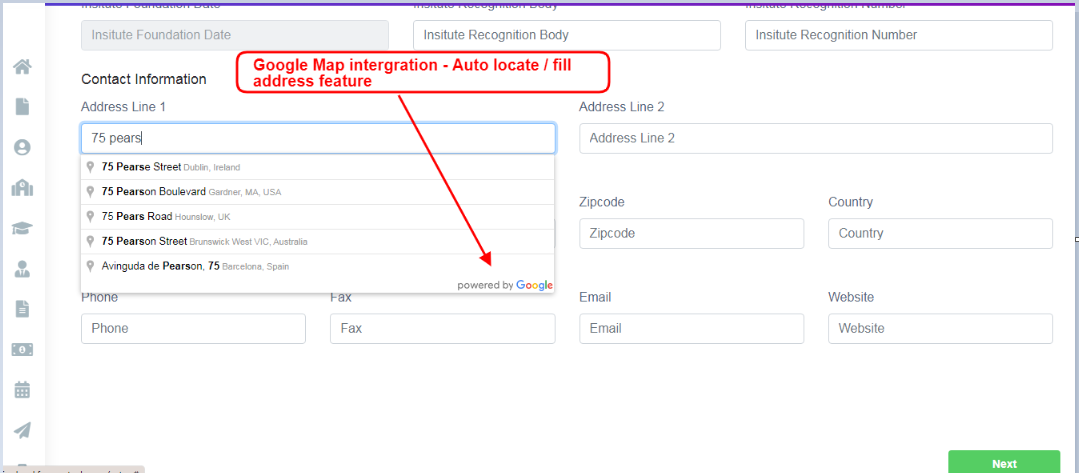
Task: Click the Website label text
Action: [x=851, y=297]
